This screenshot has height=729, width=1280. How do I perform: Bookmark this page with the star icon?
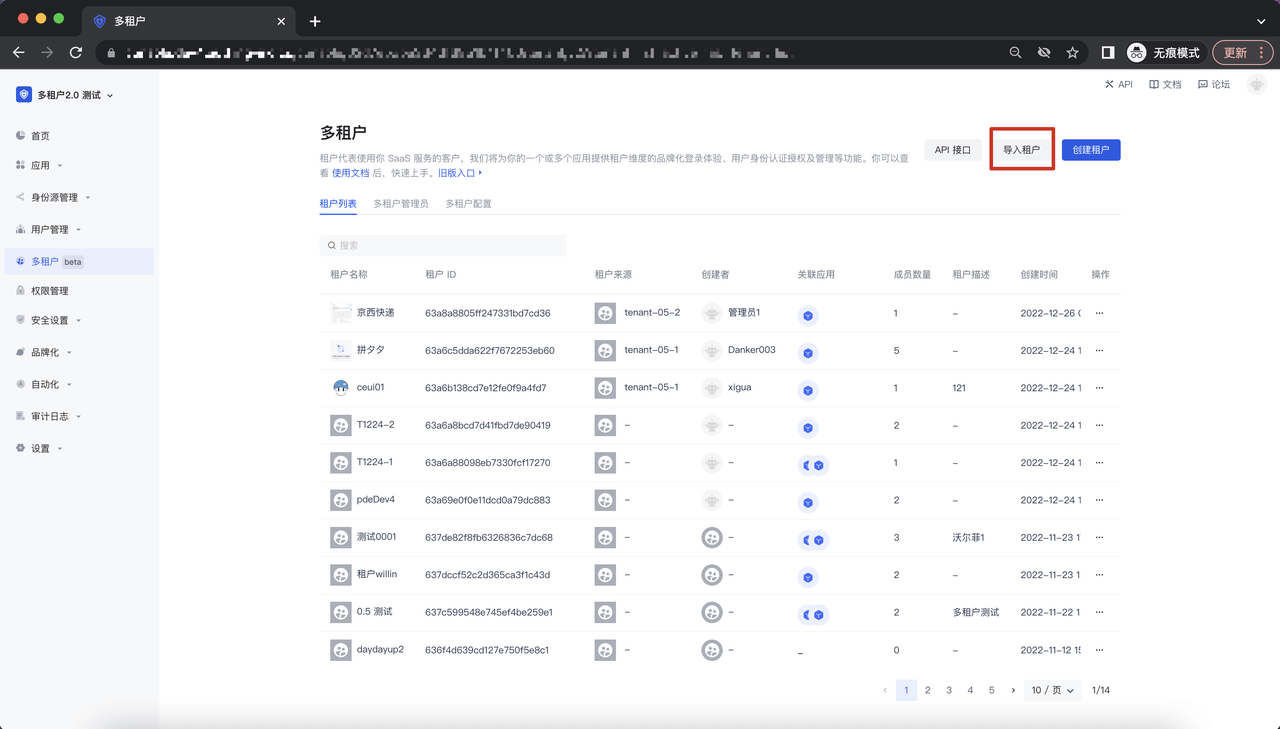click(1072, 52)
